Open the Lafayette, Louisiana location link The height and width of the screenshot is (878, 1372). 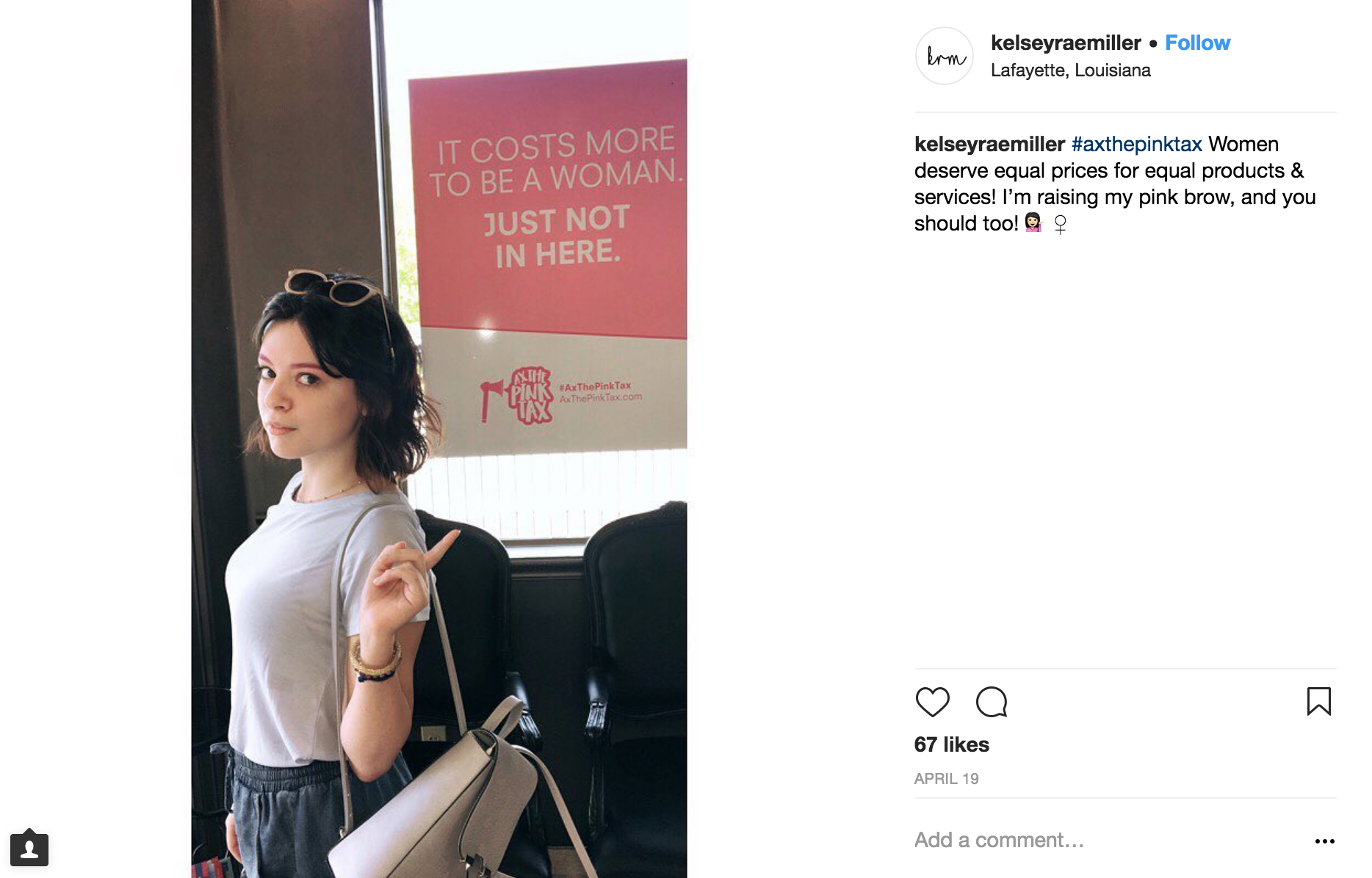(1070, 70)
